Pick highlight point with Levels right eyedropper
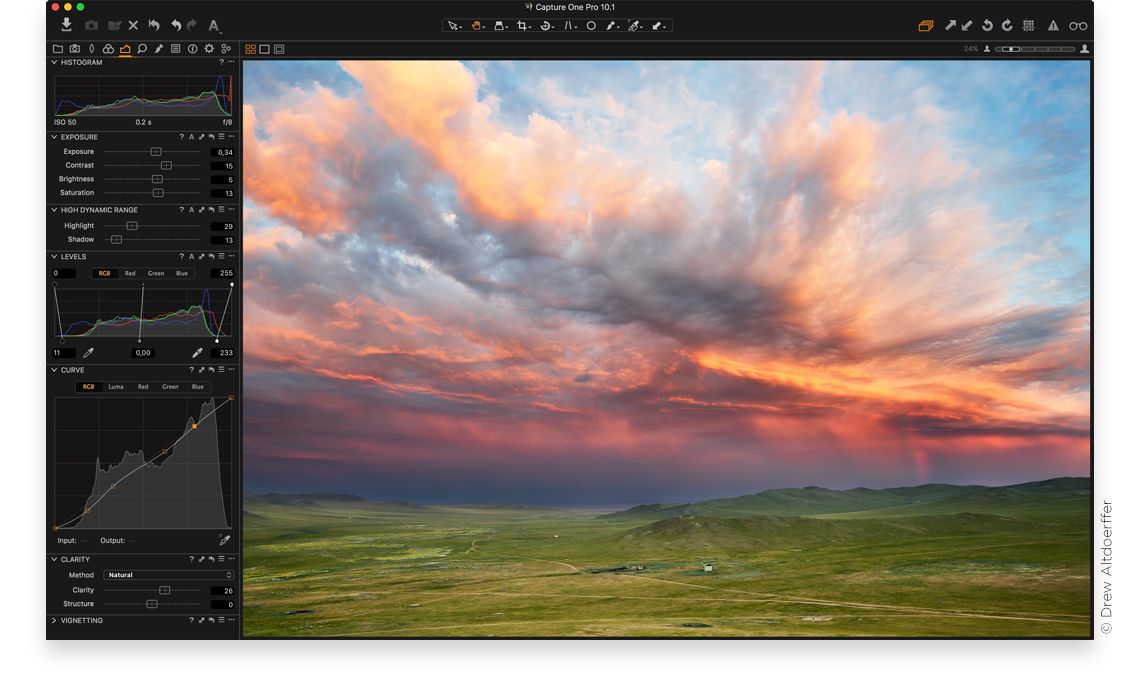This screenshot has height=684, width=1140. click(x=197, y=353)
